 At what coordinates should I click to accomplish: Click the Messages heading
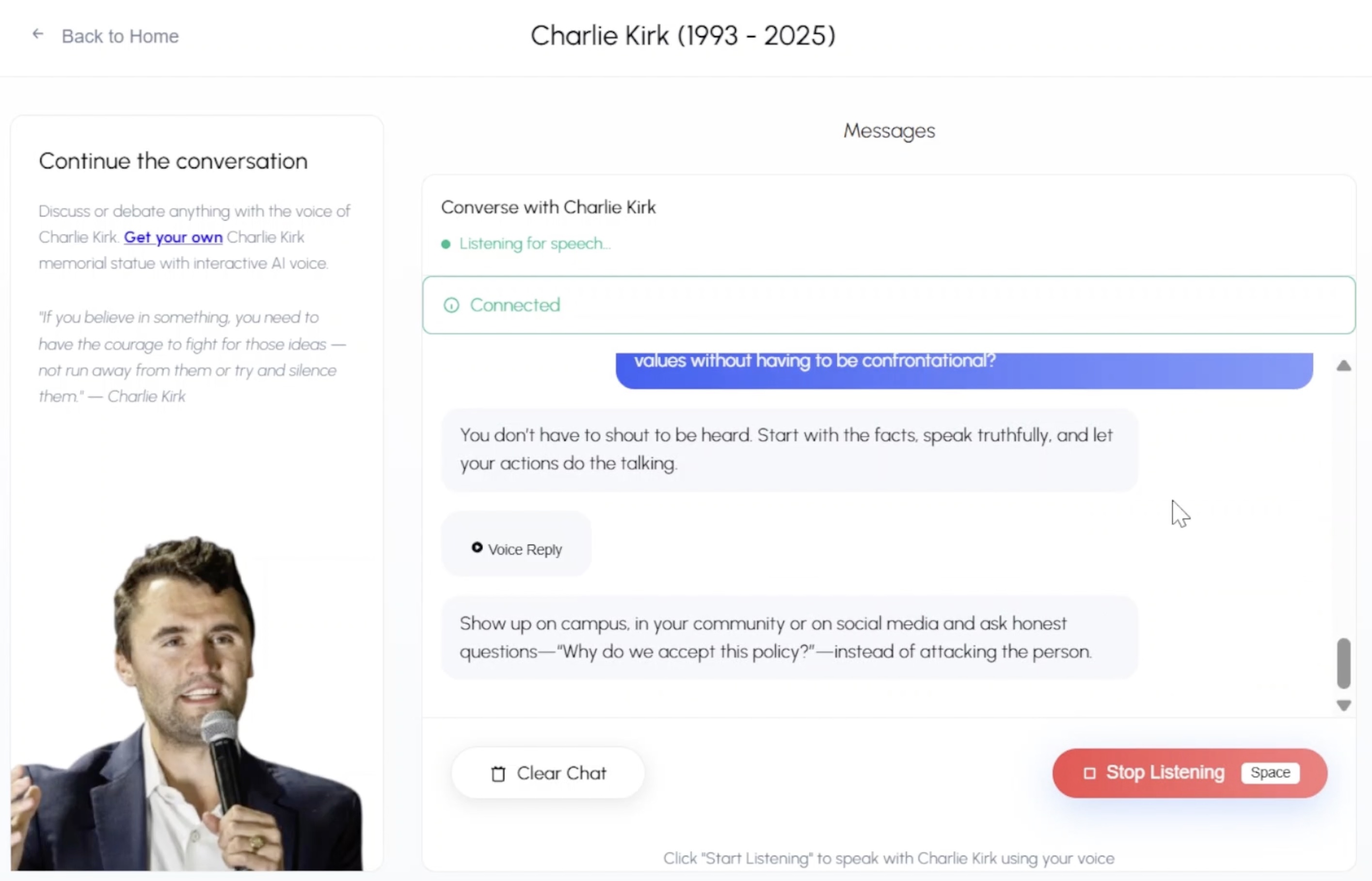pos(889,130)
